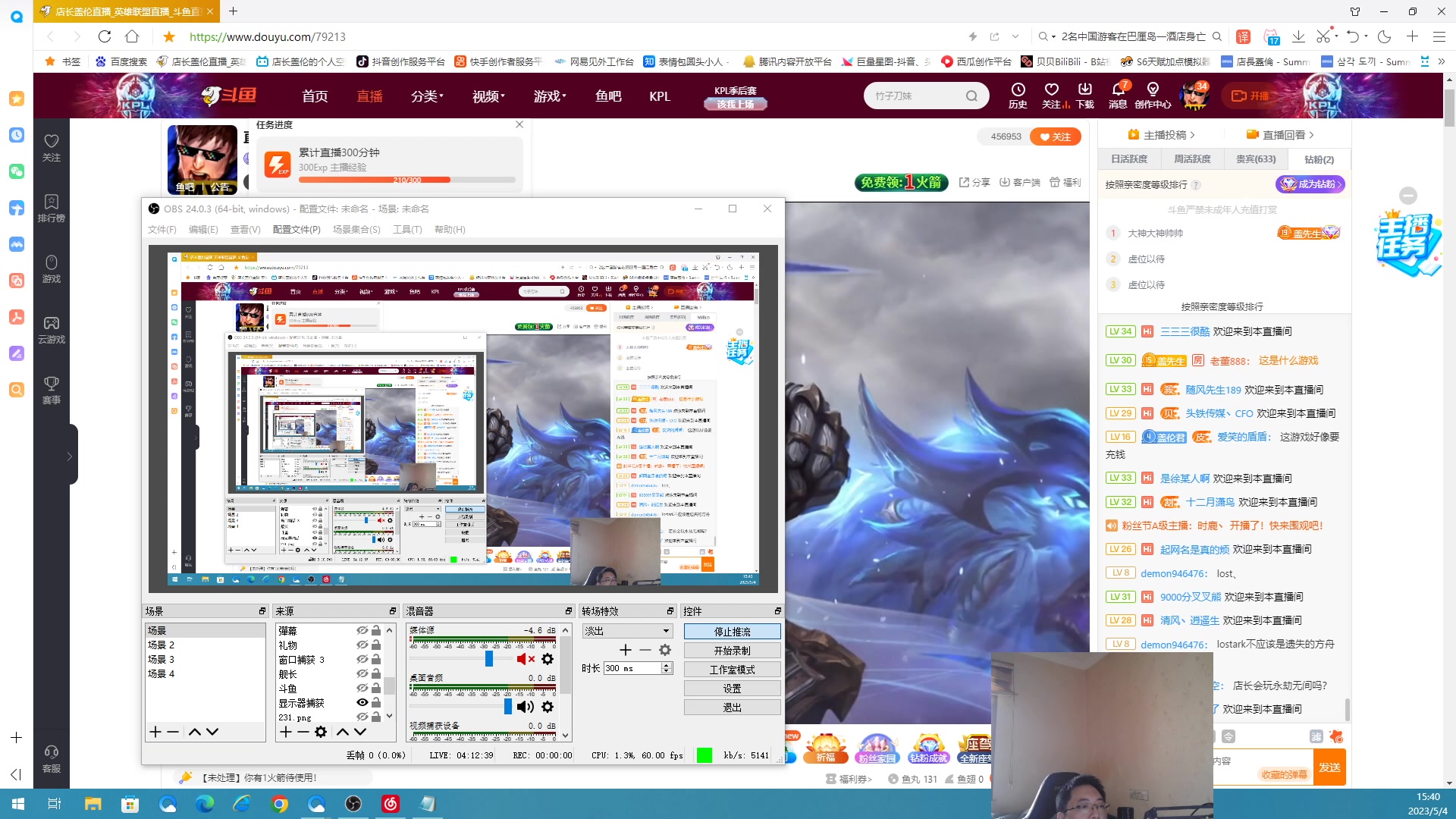1456x819 pixels.
Task: Add a new source in OBS sources panel
Action: tap(285, 732)
